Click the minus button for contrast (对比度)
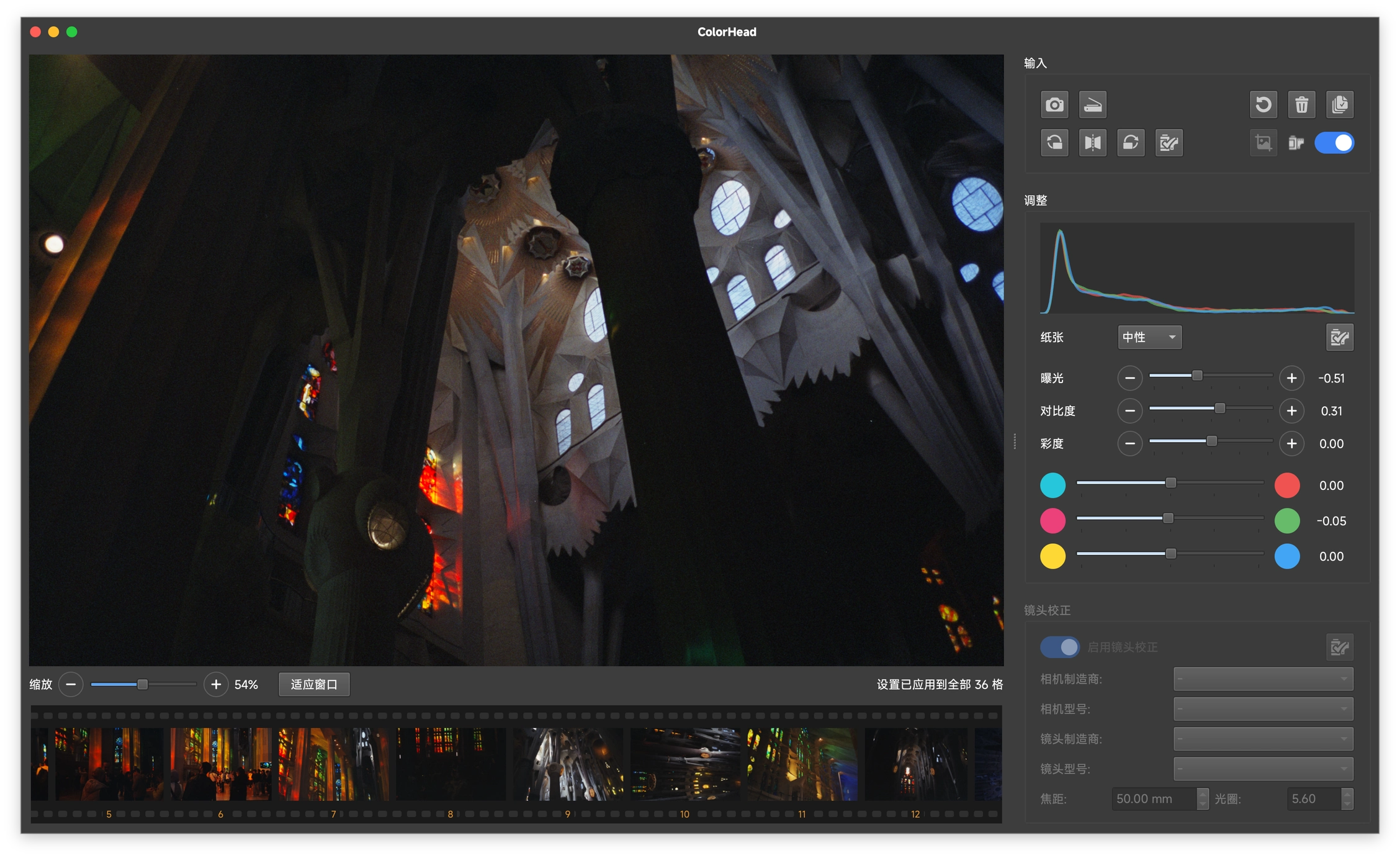Screen dimensions: 1400x858 tap(1130, 411)
